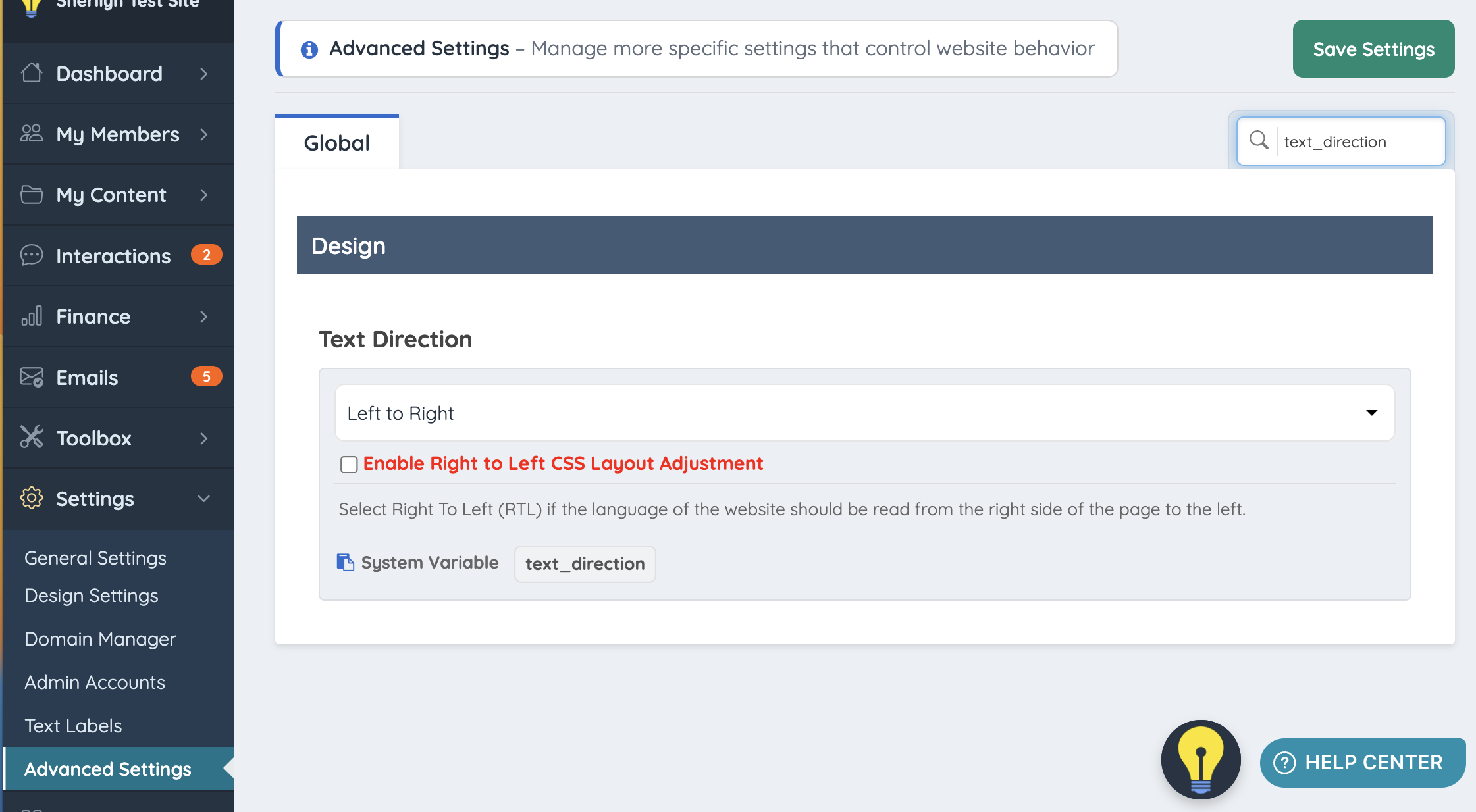The image size is (1476, 812).
Task: Enable Right to Left CSS Layout checkbox
Action: [349, 465]
